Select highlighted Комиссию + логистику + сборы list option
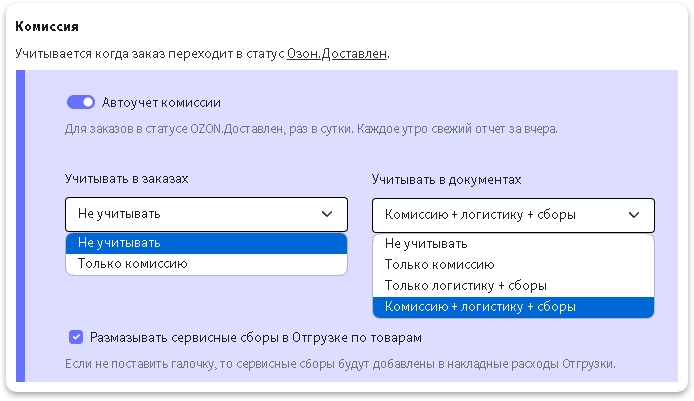Screen dimensions: 694x401 point(513,307)
